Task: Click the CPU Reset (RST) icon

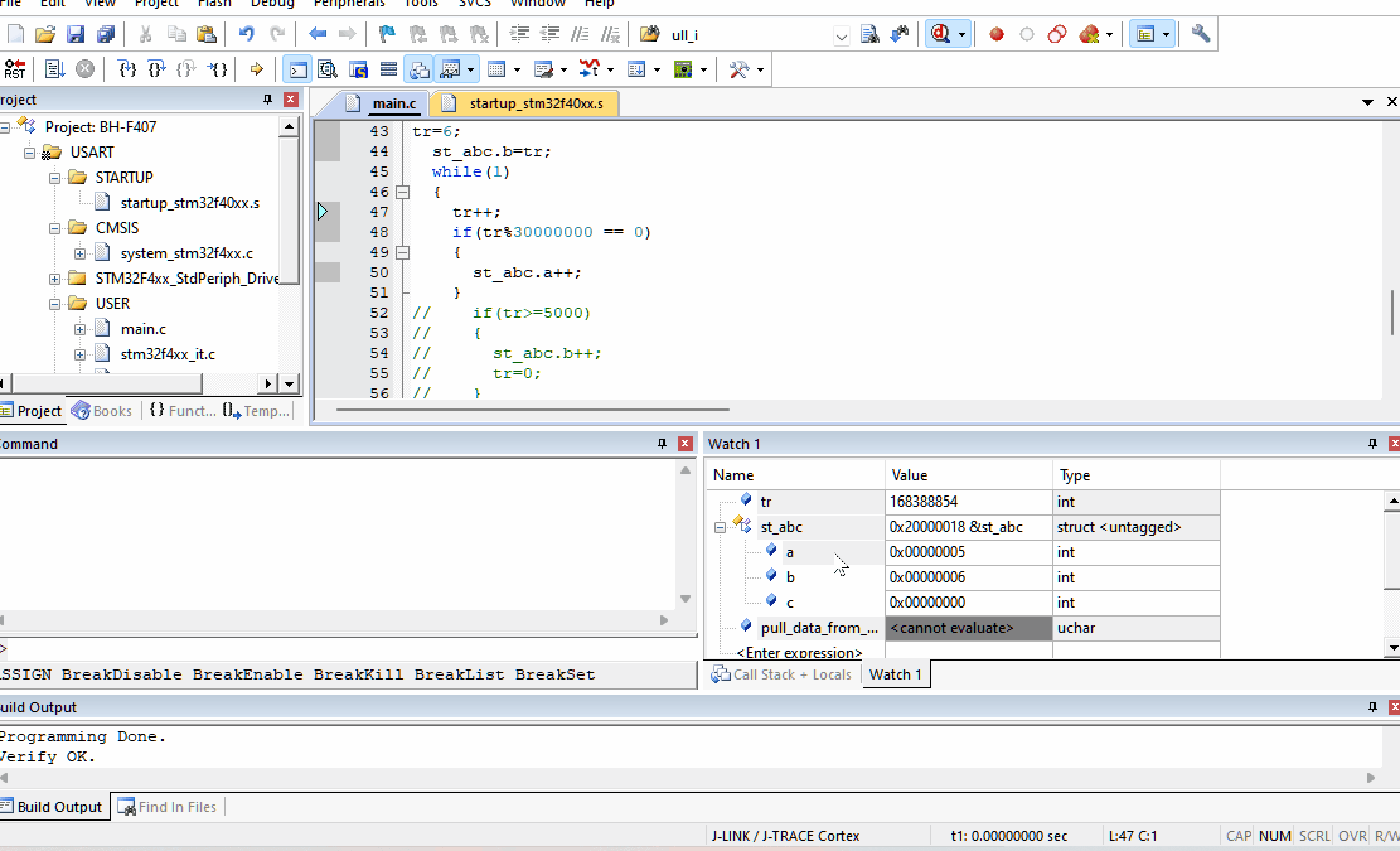Action: point(14,69)
